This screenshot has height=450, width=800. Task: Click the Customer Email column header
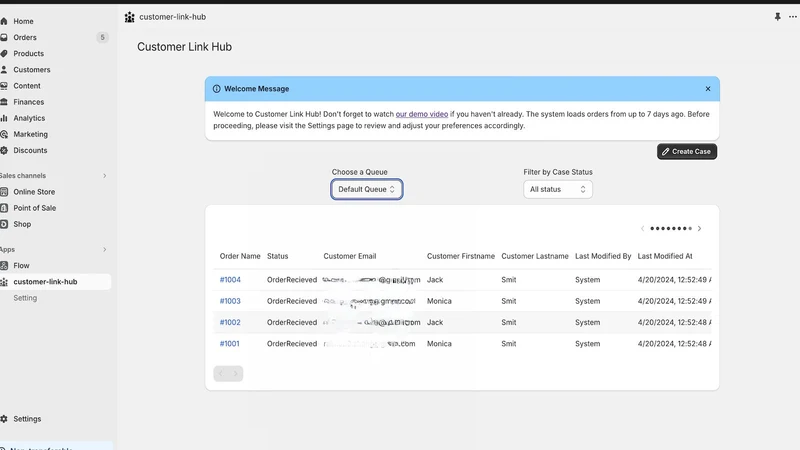(x=349, y=256)
